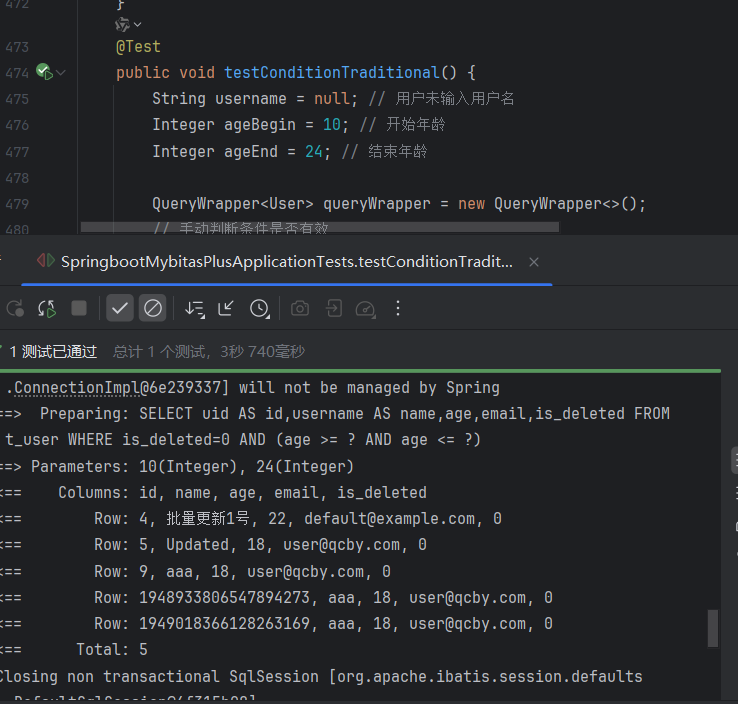The image size is (738, 704).
Task: Toggle Show passed tests checkmark
Action: 120,308
